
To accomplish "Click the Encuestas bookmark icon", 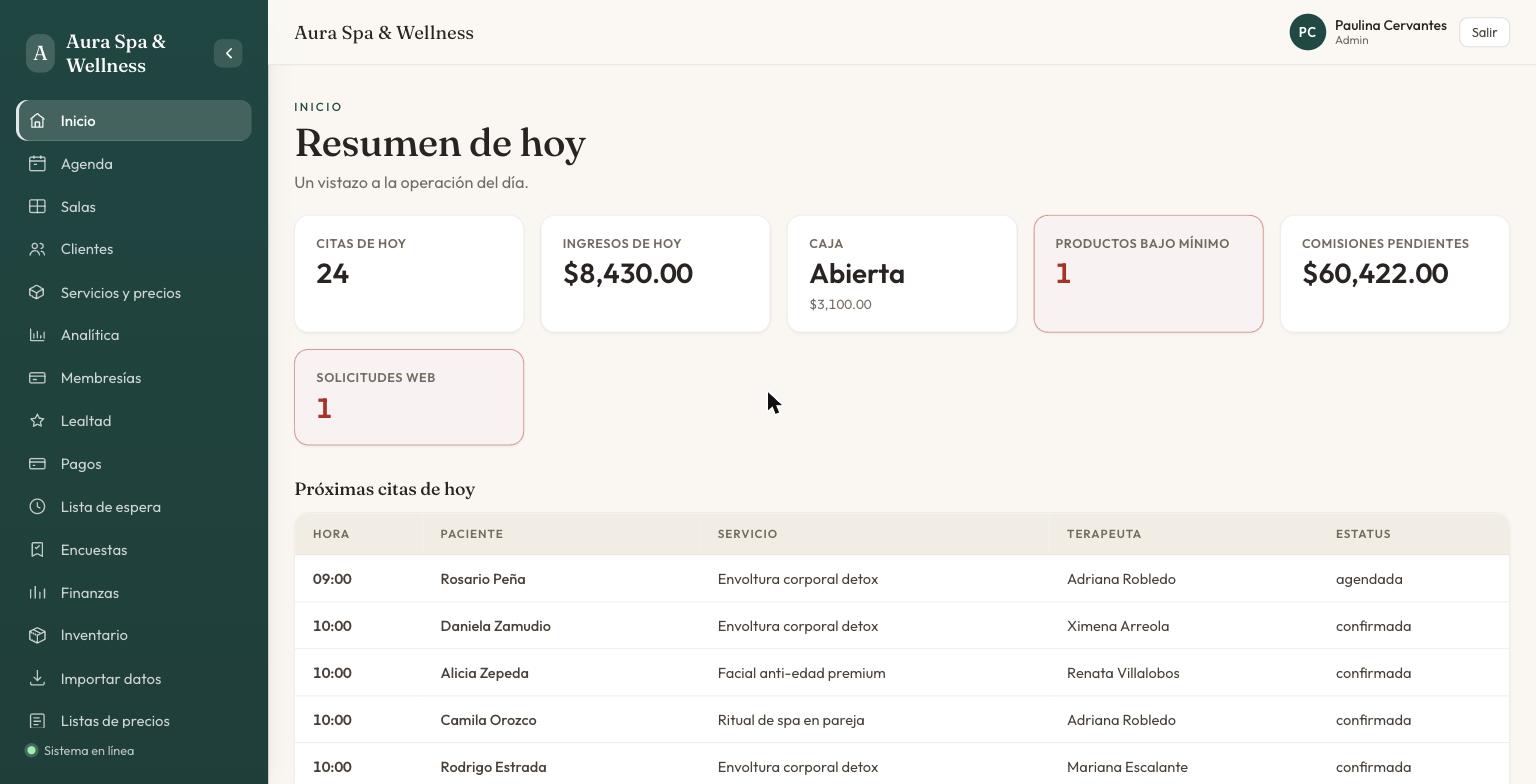I will 37,550.
